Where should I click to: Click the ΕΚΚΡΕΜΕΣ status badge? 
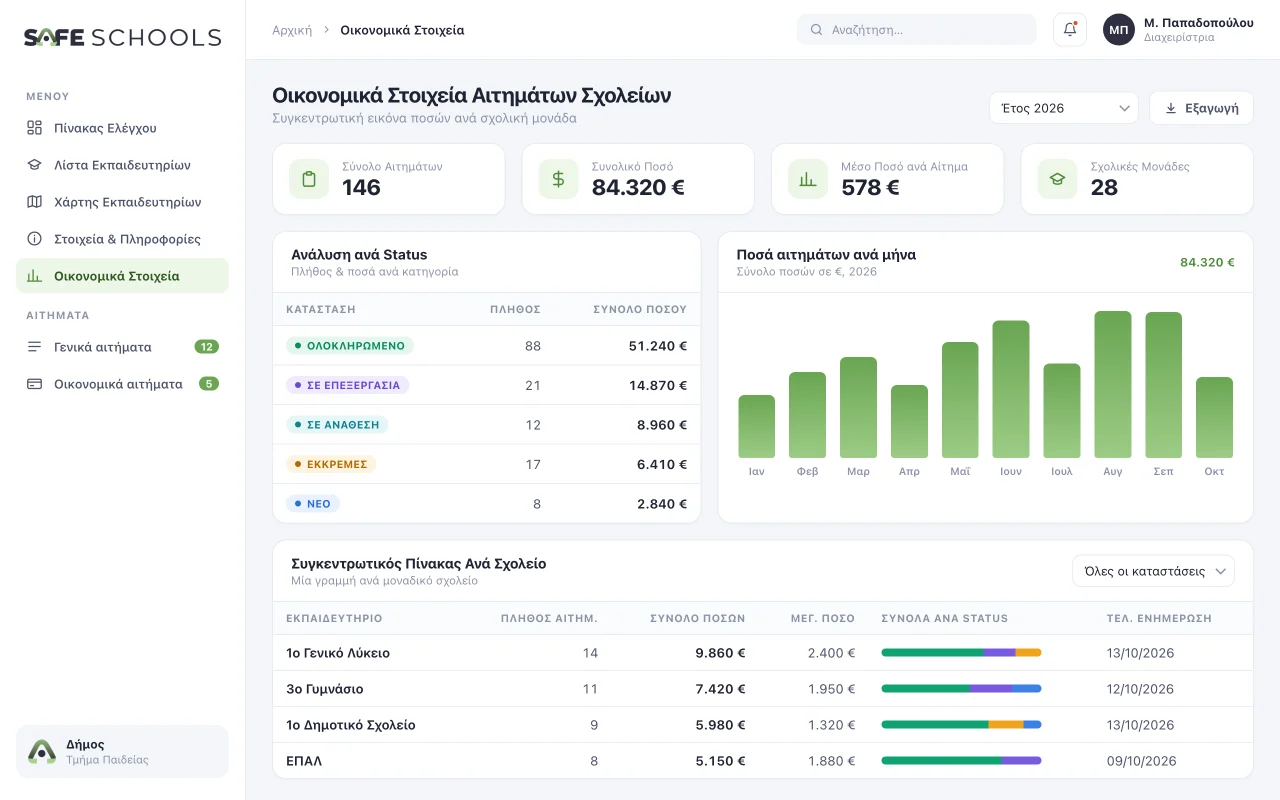coord(331,464)
